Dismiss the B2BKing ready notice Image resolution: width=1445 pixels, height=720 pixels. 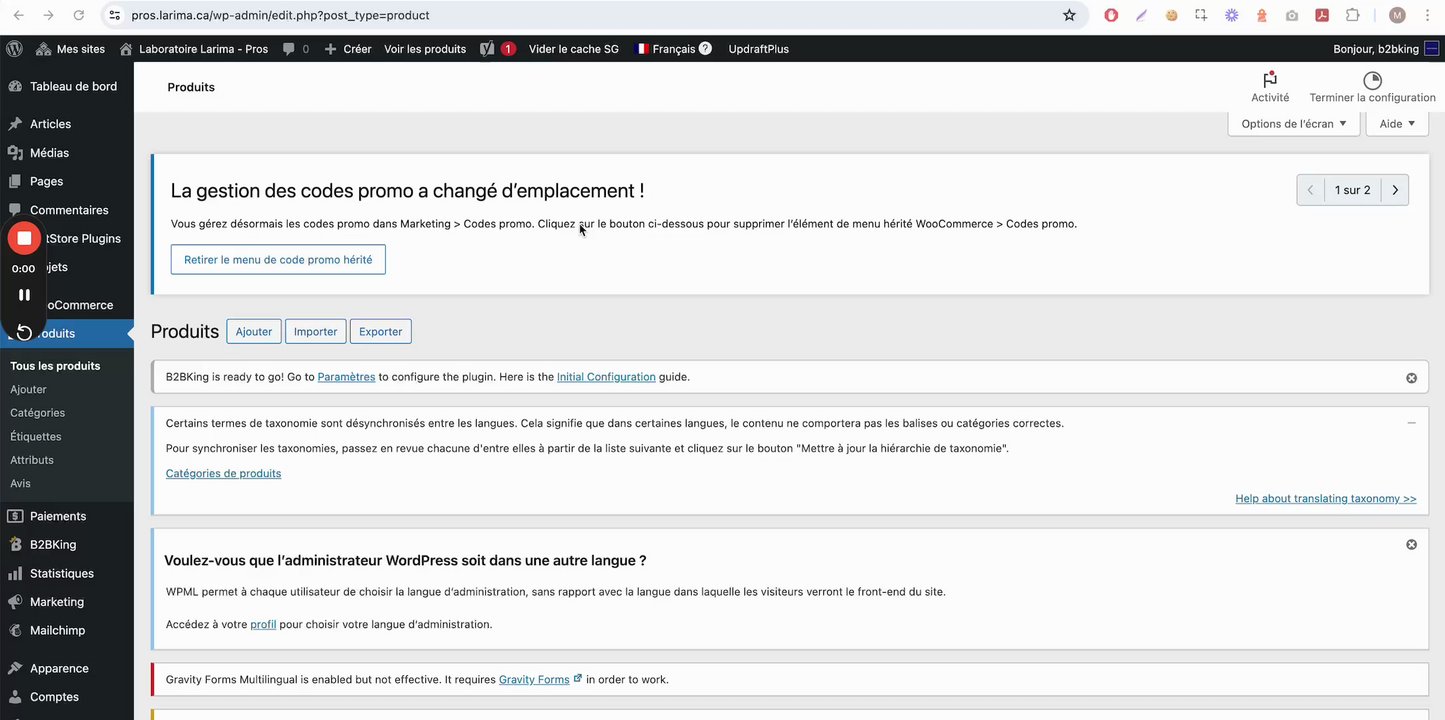tap(1411, 378)
